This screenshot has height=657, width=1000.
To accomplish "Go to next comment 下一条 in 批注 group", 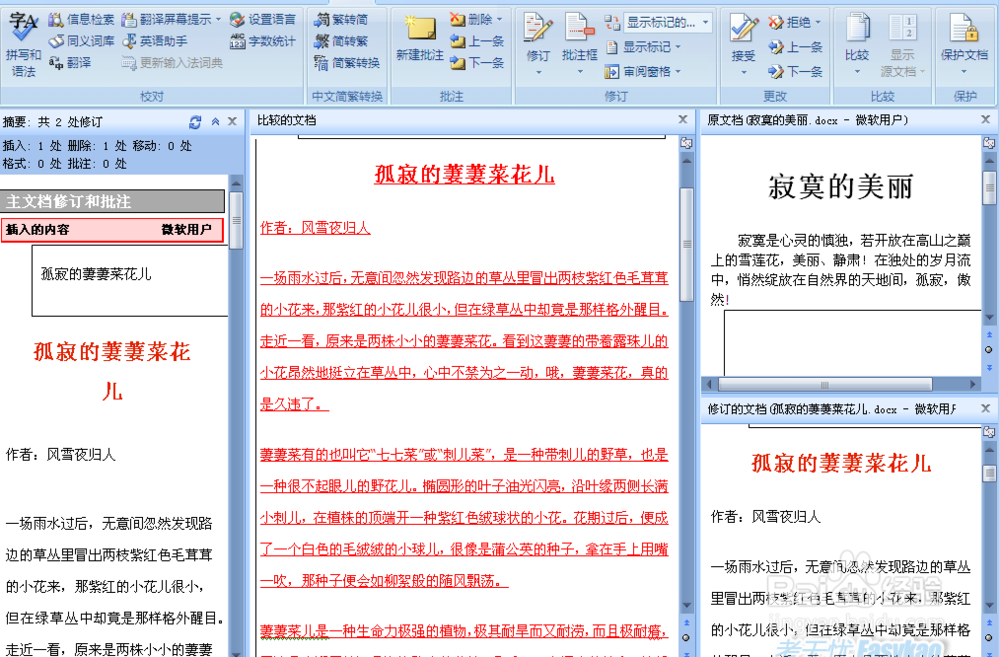I will [x=476, y=63].
